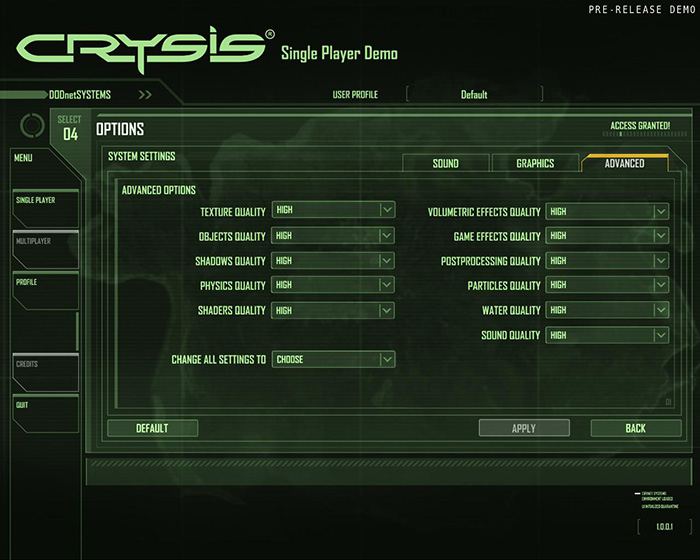Click the circular ring icon above Menu

pos(32,125)
